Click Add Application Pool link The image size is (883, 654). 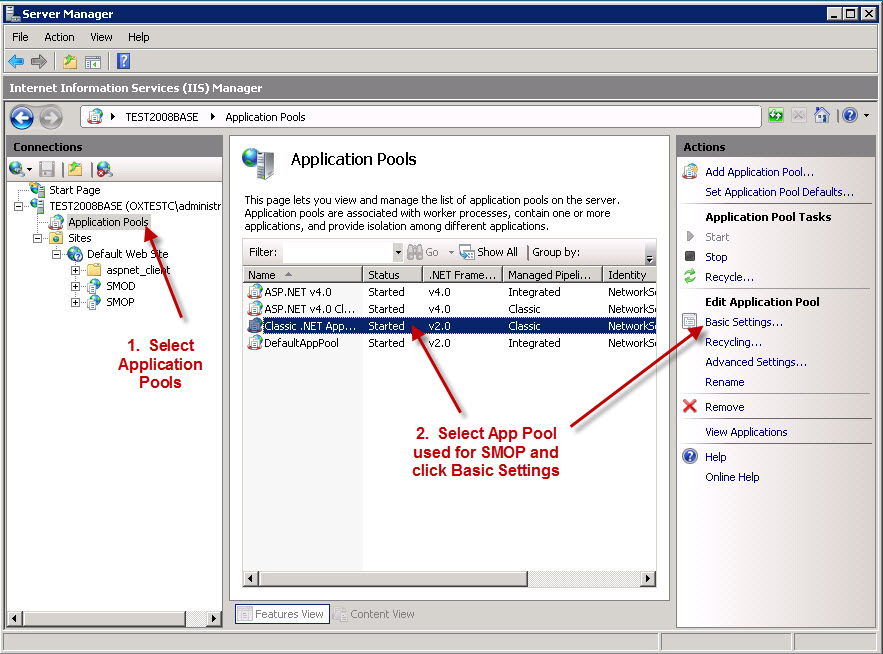click(759, 172)
